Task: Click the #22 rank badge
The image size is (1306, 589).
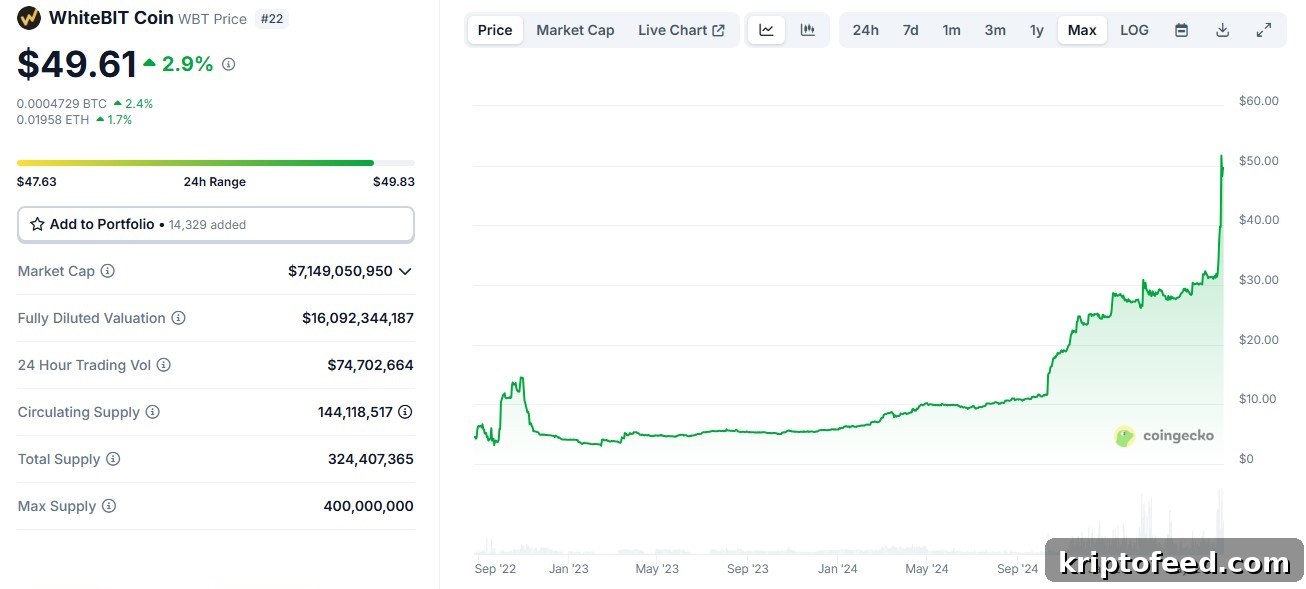Action: click(272, 18)
